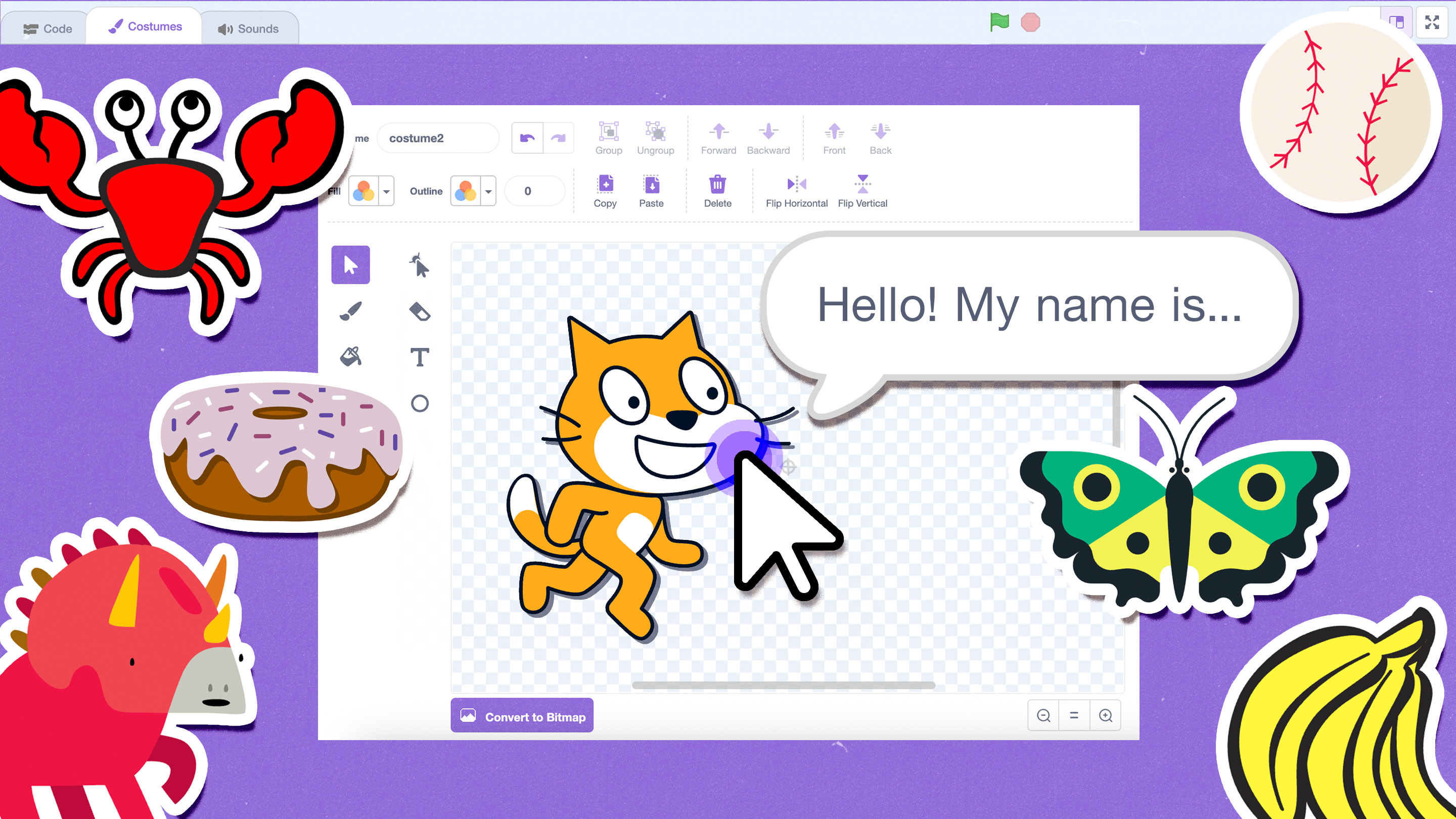Viewport: 1456px width, 819px height.
Task: Expand the Outline color dropdown arrow
Action: tap(488, 191)
